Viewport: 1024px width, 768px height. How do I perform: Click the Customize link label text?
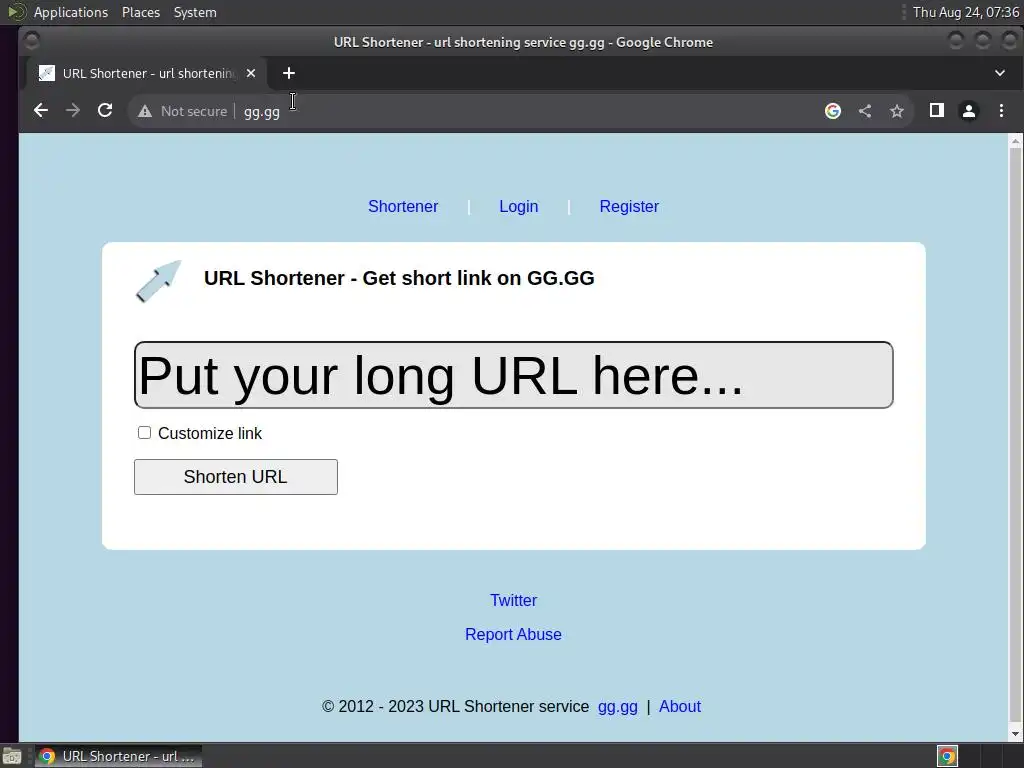click(x=210, y=433)
